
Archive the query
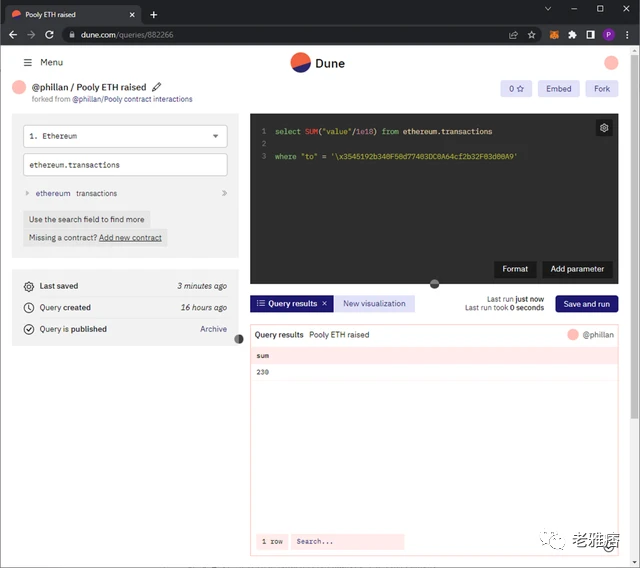pyautogui.click(x=213, y=329)
